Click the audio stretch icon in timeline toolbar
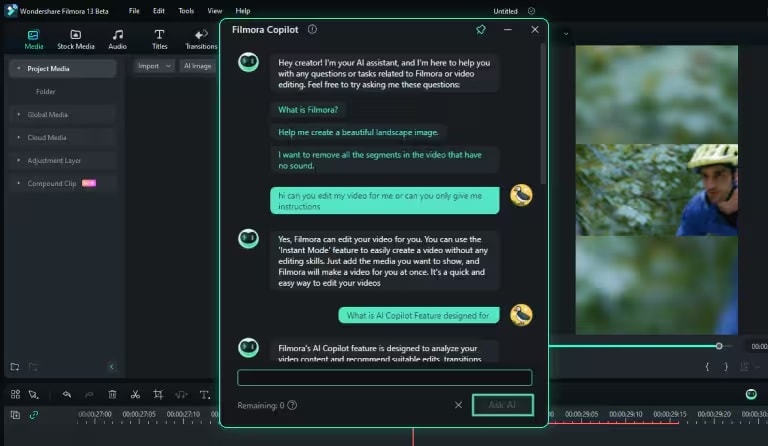 click(x=181, y=394)
